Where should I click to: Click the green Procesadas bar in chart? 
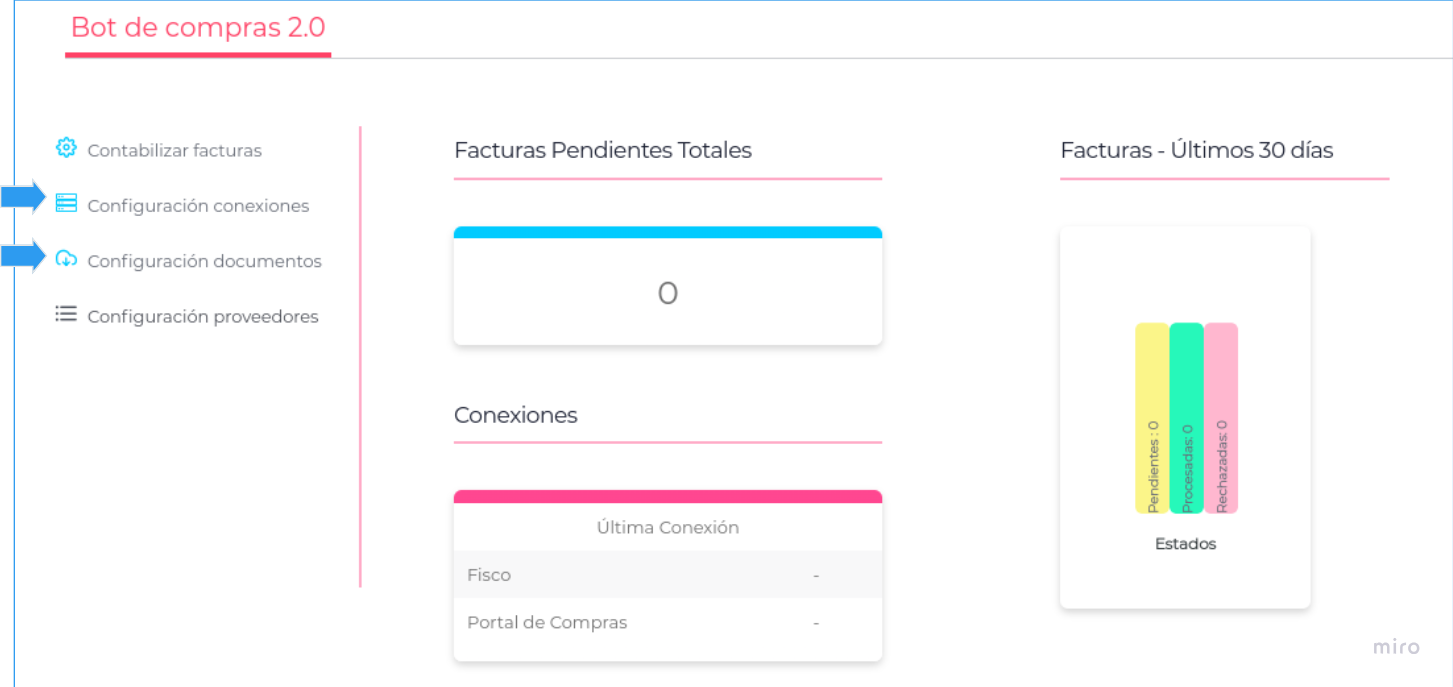coord(1186,418)
